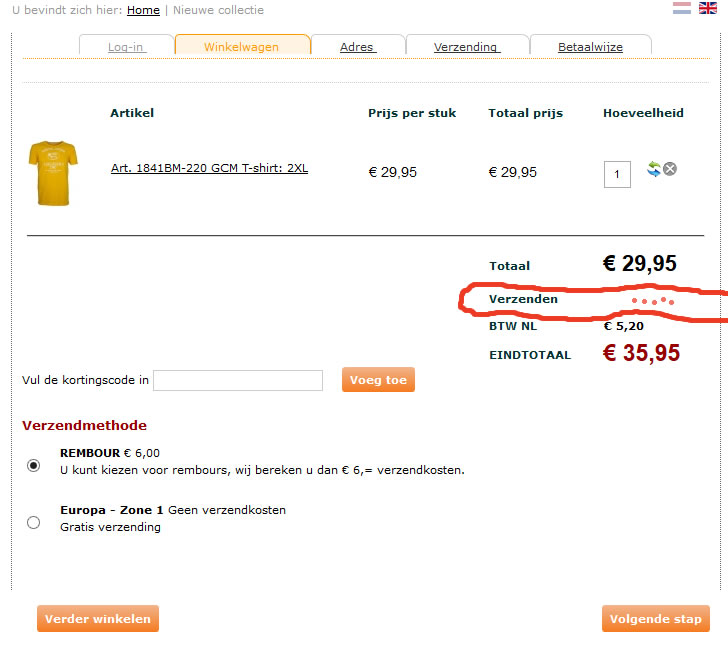Click the refresh quantity arrows icon
The height and width of the screenshot is (657, 728).
(x=654, y=169)
